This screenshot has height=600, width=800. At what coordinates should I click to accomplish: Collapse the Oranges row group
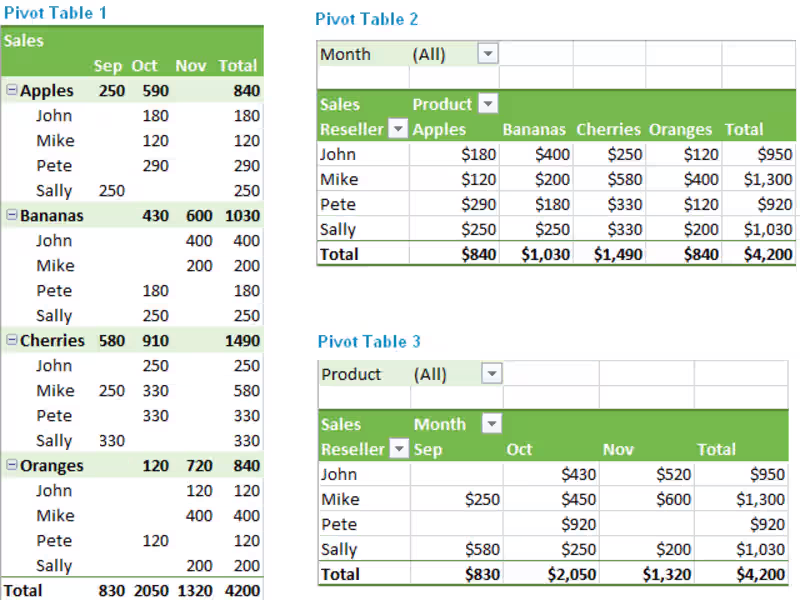pyautogui.click(x=11, y=466)
